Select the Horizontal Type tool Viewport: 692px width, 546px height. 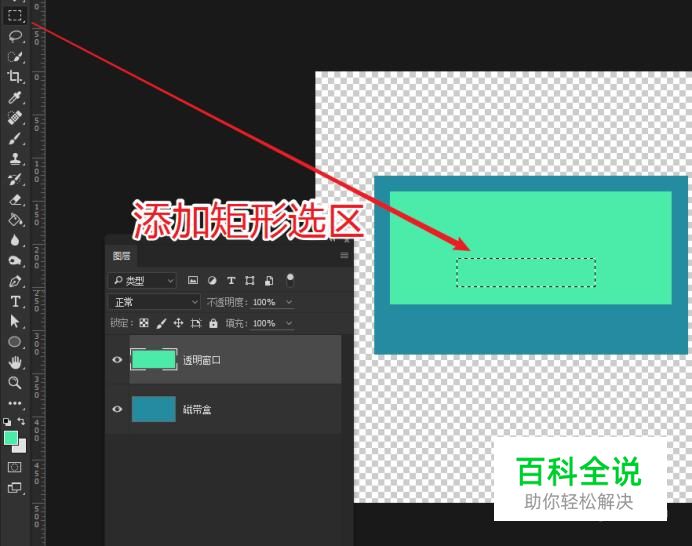click(15, 301)
